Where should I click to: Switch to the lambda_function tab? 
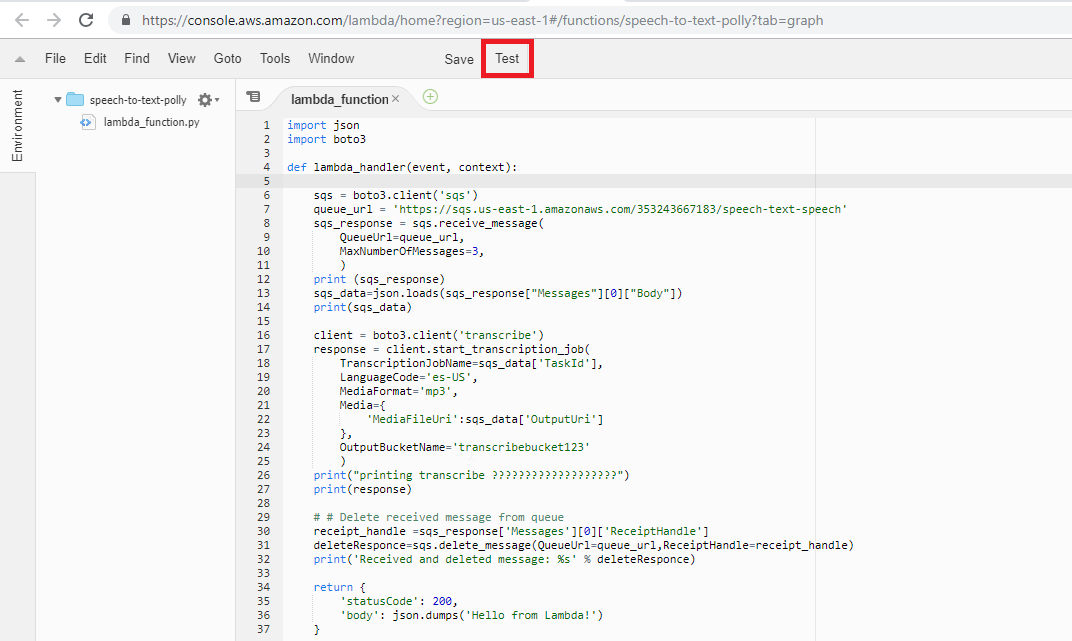coord(340,99)
